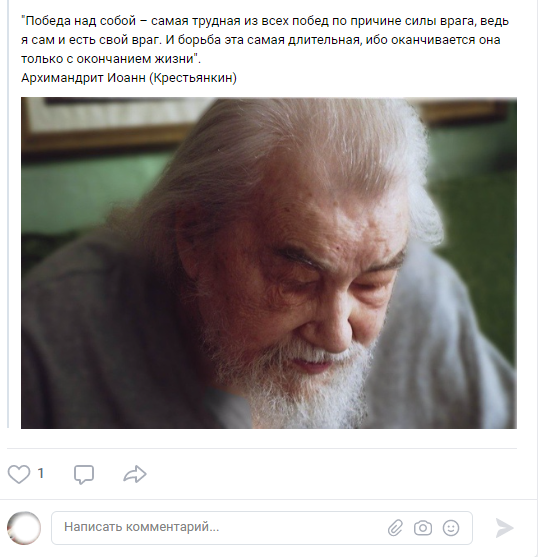Click the word 'Крестьянкин' in the caption
The width and height of the screenshot is (538, 557).
click(192, 77)
